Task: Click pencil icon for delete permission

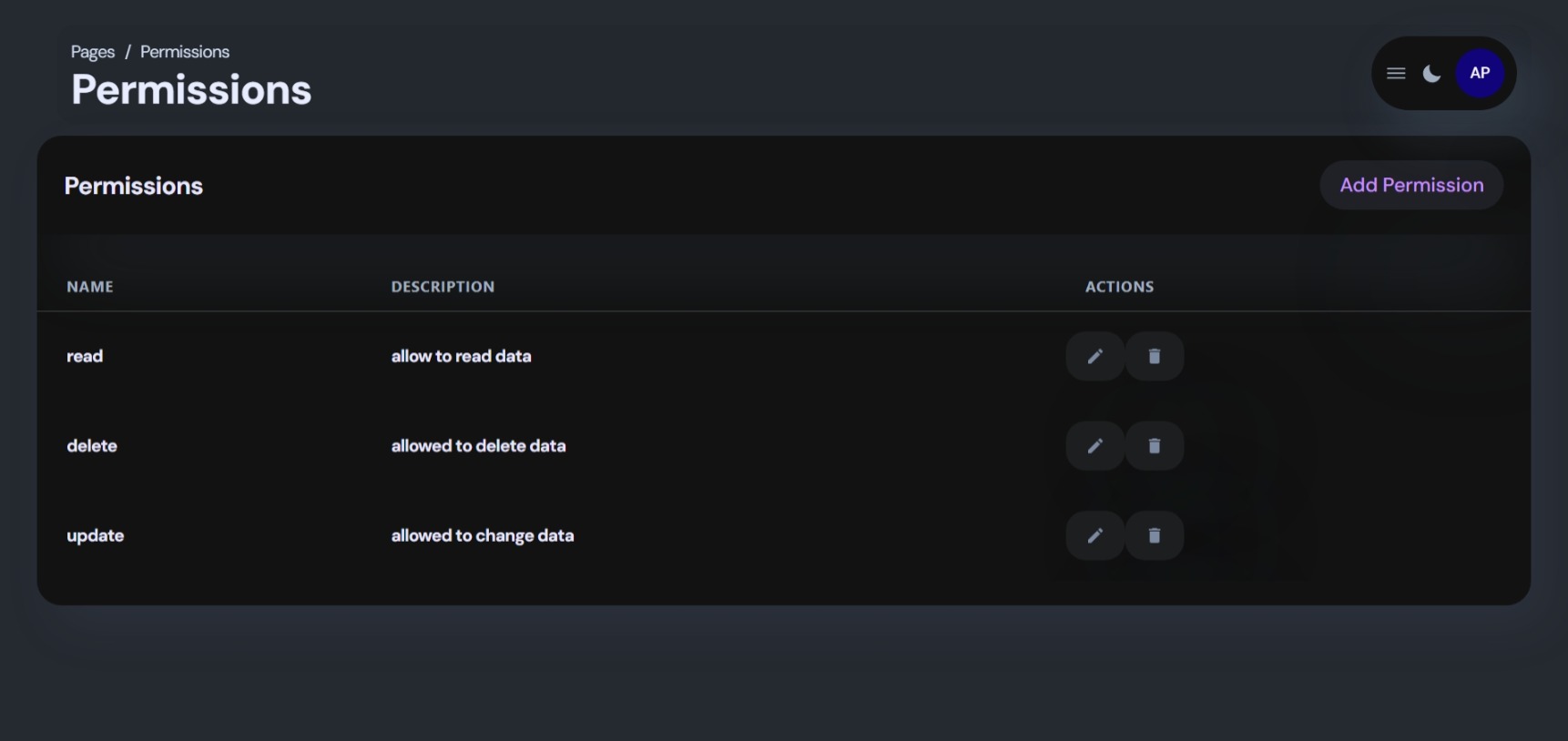Action: 1095,446
